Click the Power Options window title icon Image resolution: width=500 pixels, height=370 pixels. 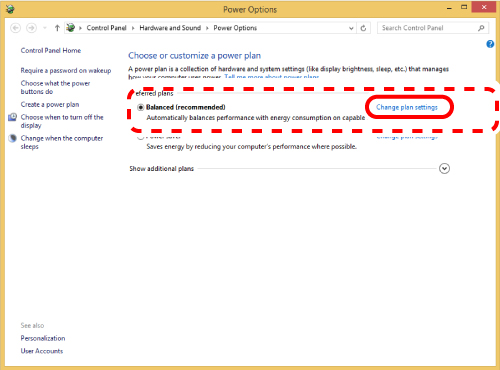coord(10,9)
